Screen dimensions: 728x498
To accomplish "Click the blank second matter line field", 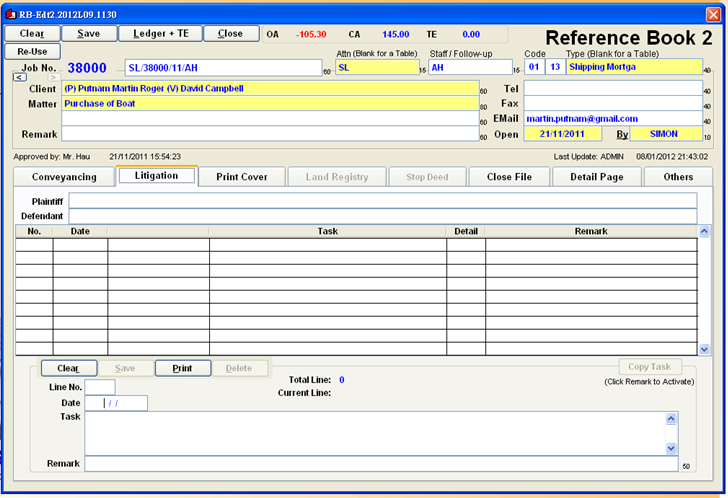I will click(x=270, y=119).
